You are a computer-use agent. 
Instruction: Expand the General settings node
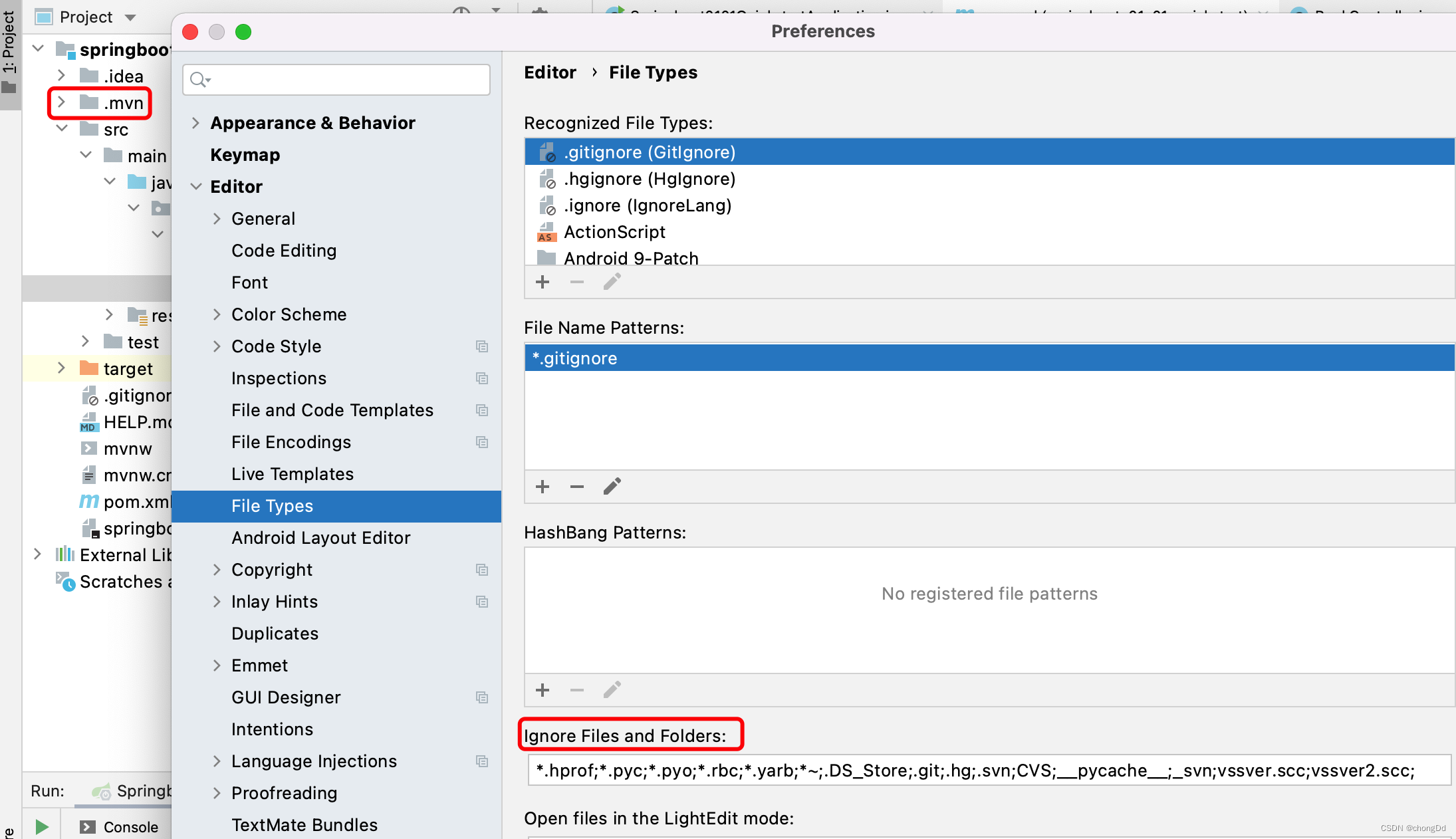[217, 219]
